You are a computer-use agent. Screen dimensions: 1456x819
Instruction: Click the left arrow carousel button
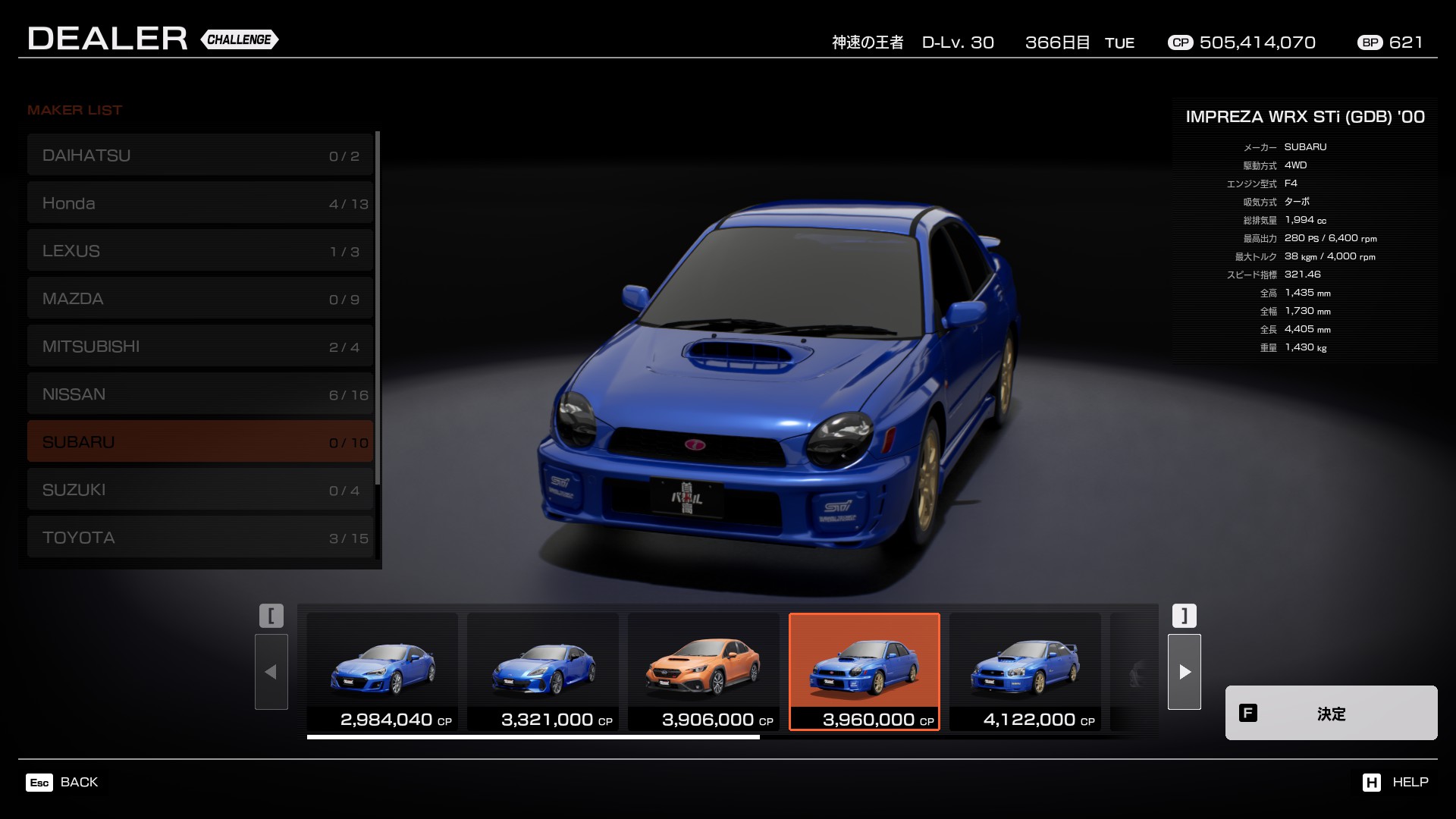(x=271, y=671)
